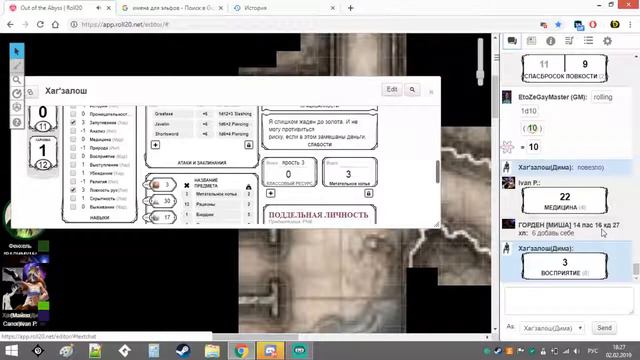Bookmark this page with star icon
Image resolution: width=640 pixels, height=360 pixels.
pos(558,24)
